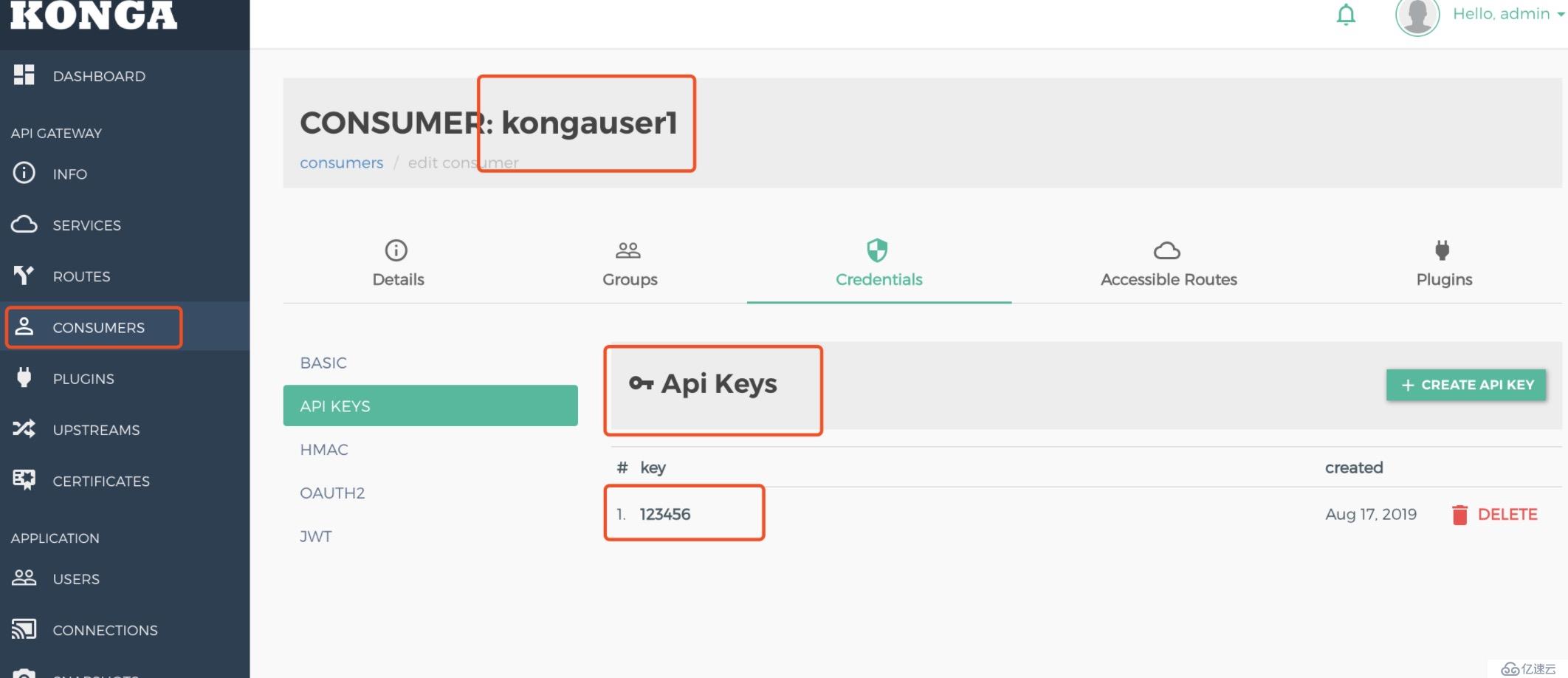Screen dimensions: 1568x678
Task: Click the Info circle icon in sidebar
Action: pos(24,173)
